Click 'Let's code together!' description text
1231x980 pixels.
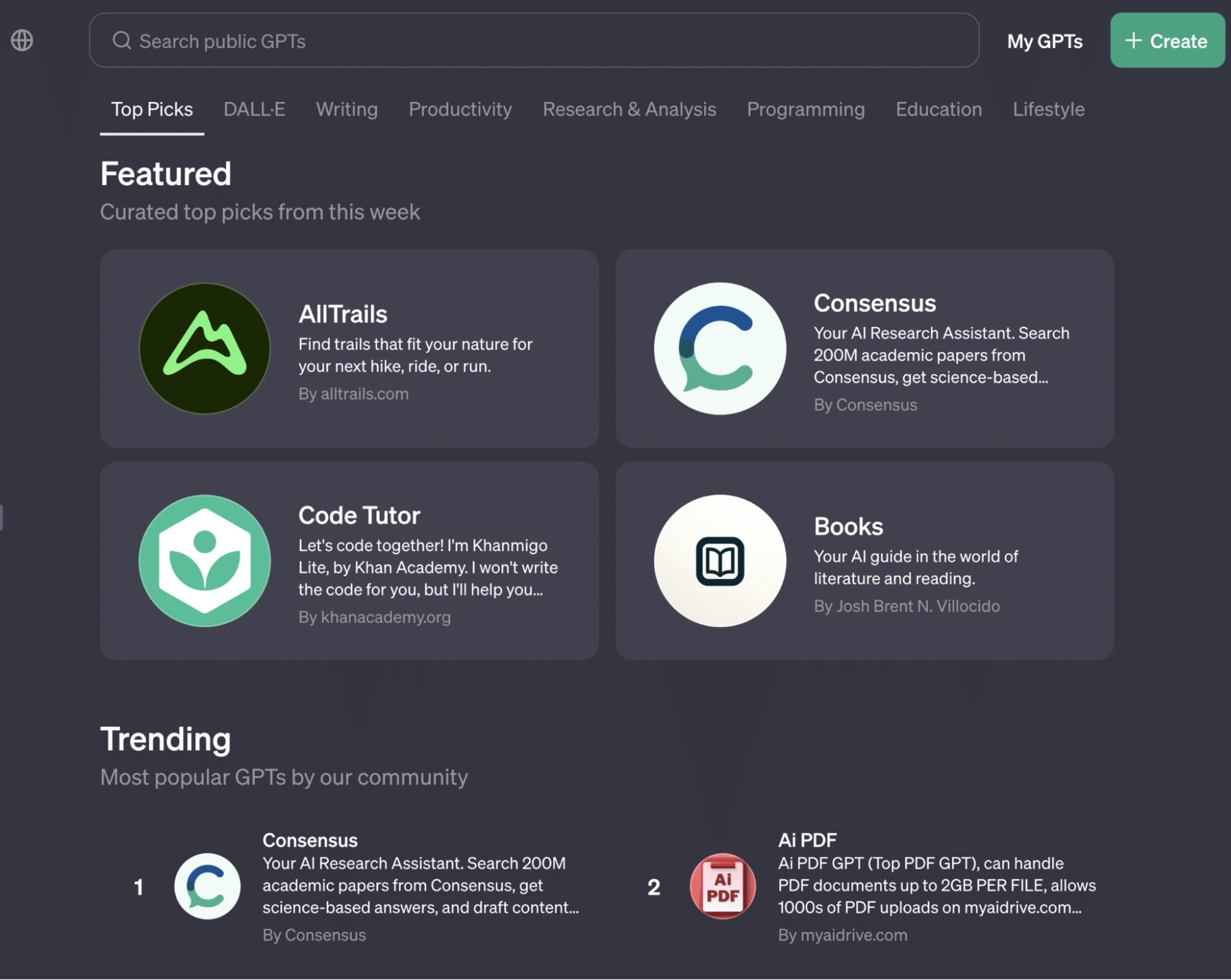pos(428,567)
